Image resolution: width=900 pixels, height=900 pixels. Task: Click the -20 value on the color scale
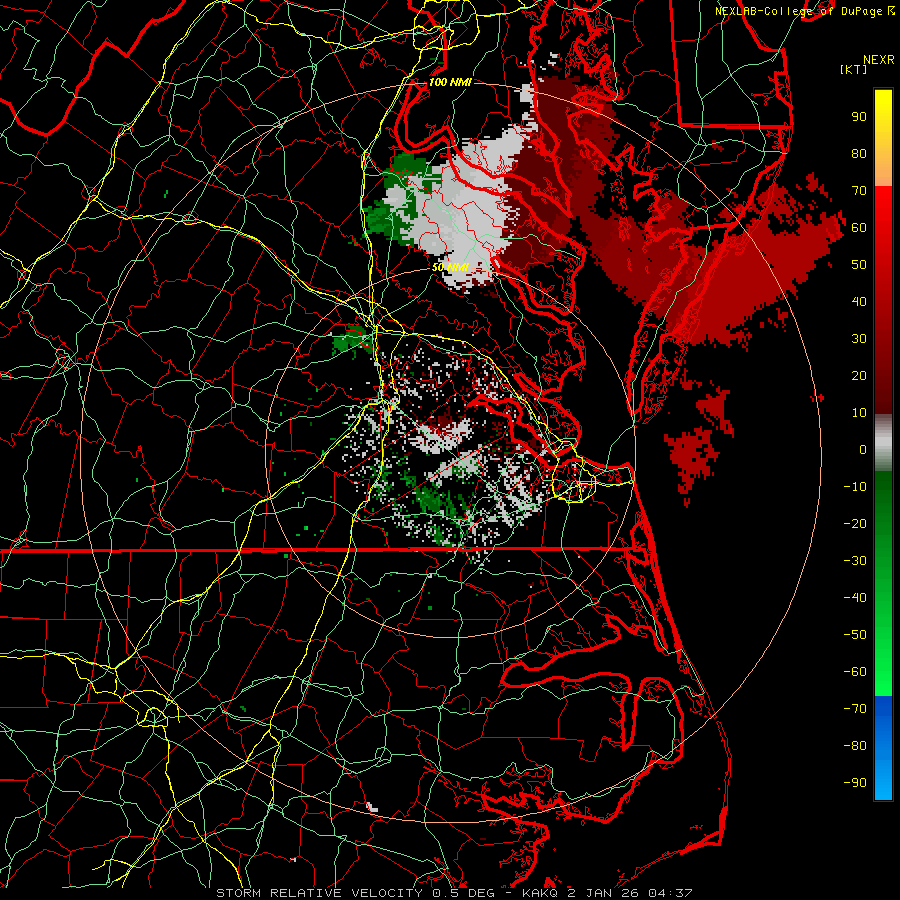[x=855, y=524]
